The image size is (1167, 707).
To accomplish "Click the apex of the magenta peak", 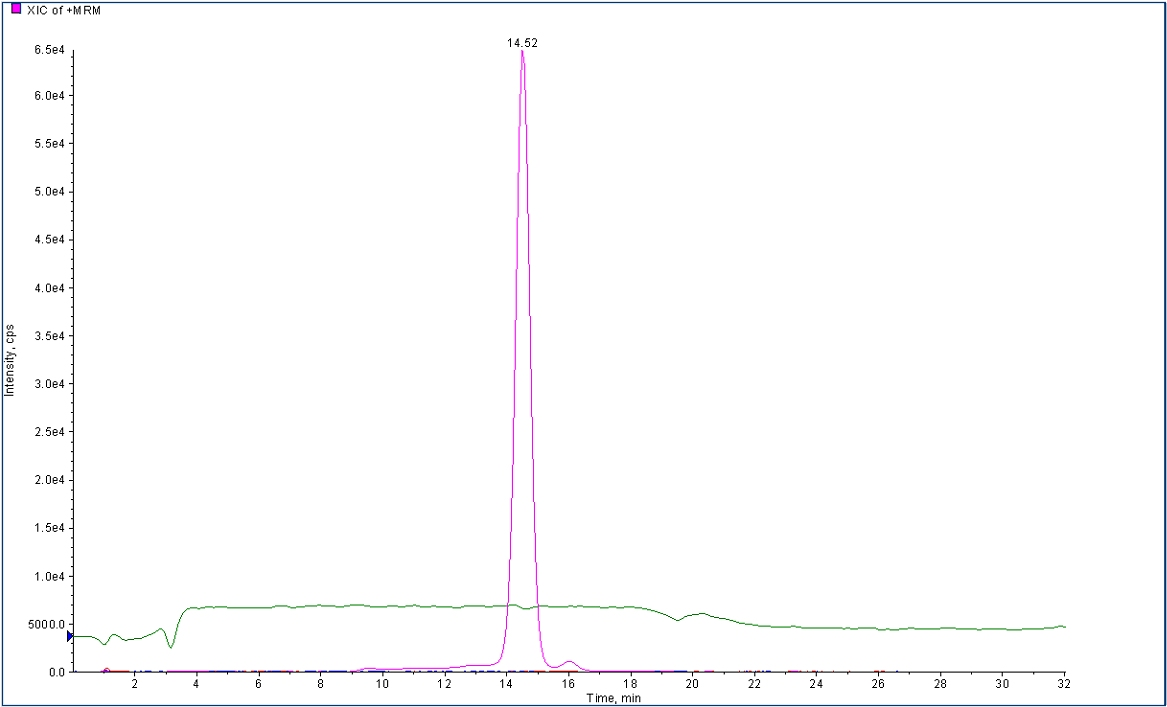I will [x=522, y=52].
